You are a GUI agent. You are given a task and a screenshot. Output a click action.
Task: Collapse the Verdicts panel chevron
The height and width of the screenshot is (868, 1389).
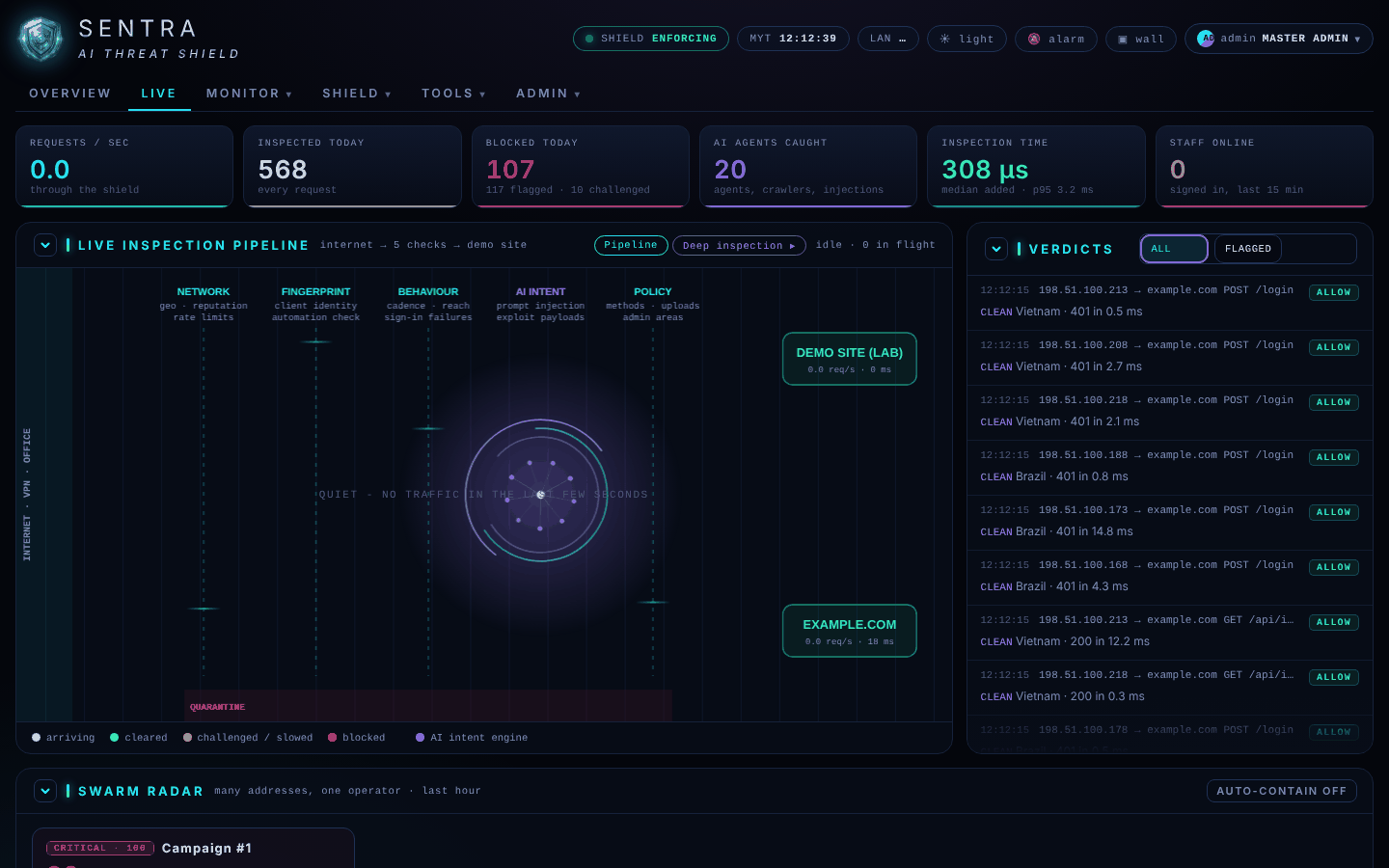pyautogui.click(x=996, y=249)
